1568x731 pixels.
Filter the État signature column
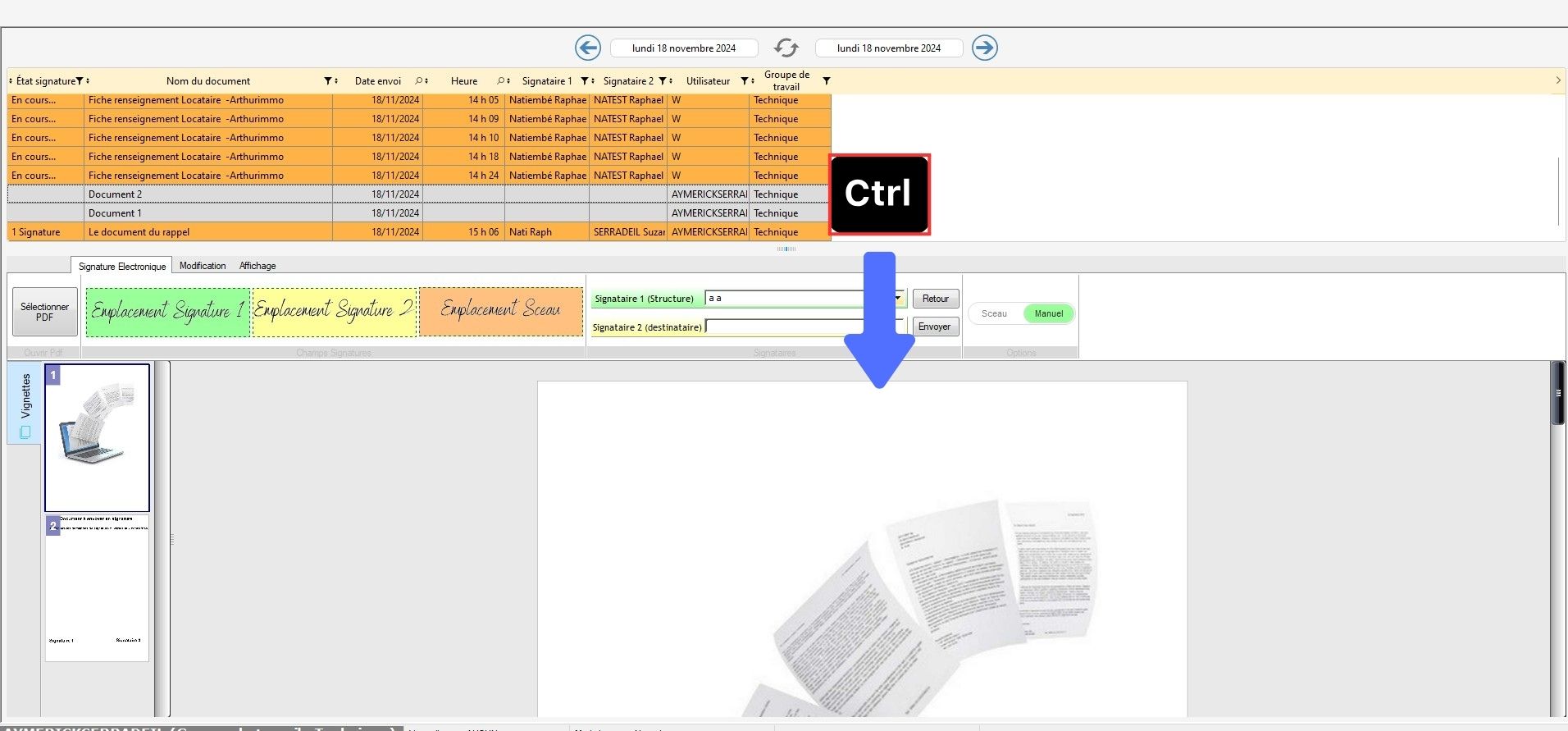point(80,81)
